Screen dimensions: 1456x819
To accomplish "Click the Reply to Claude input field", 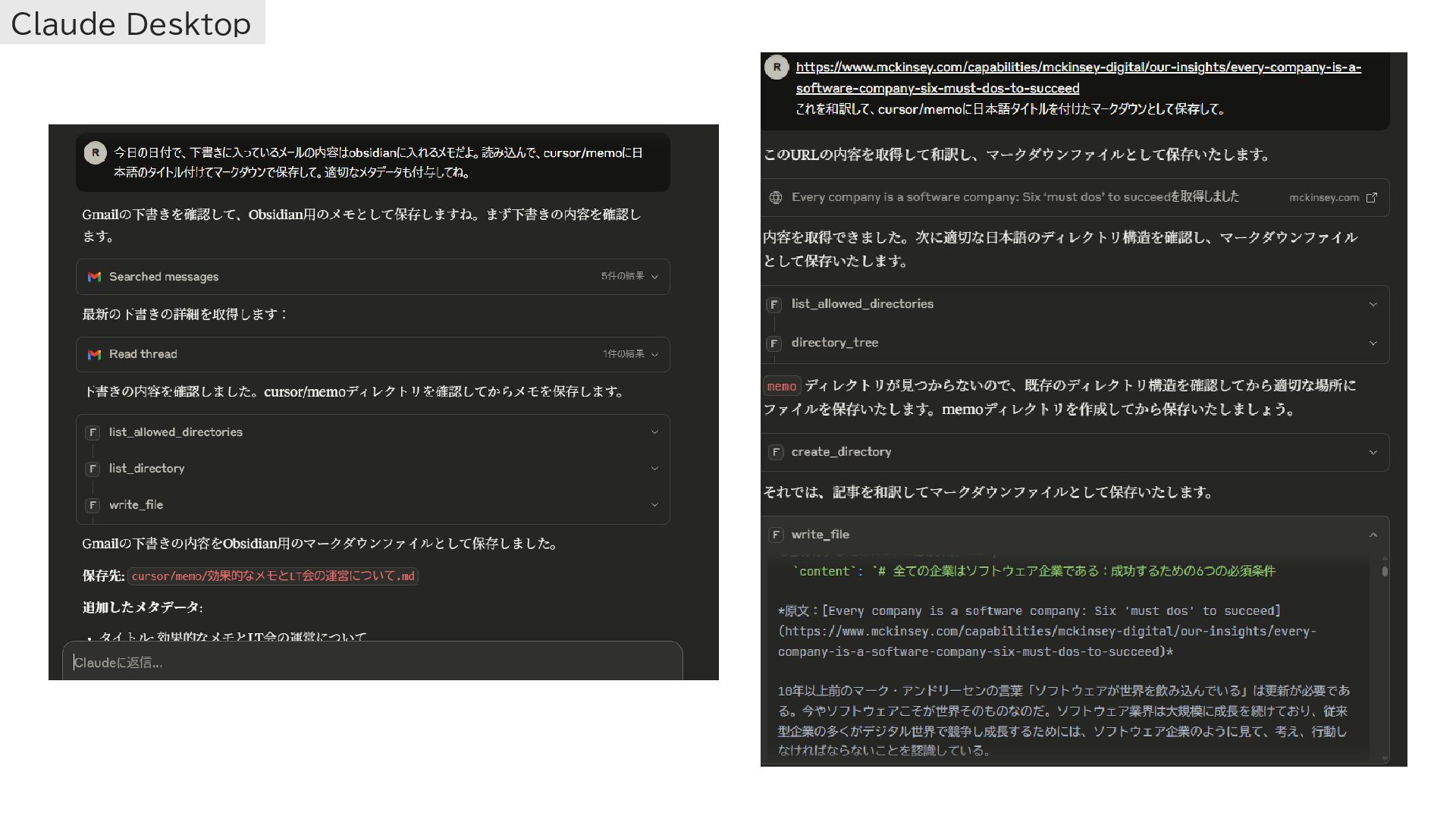I will [x=372, y=662].
